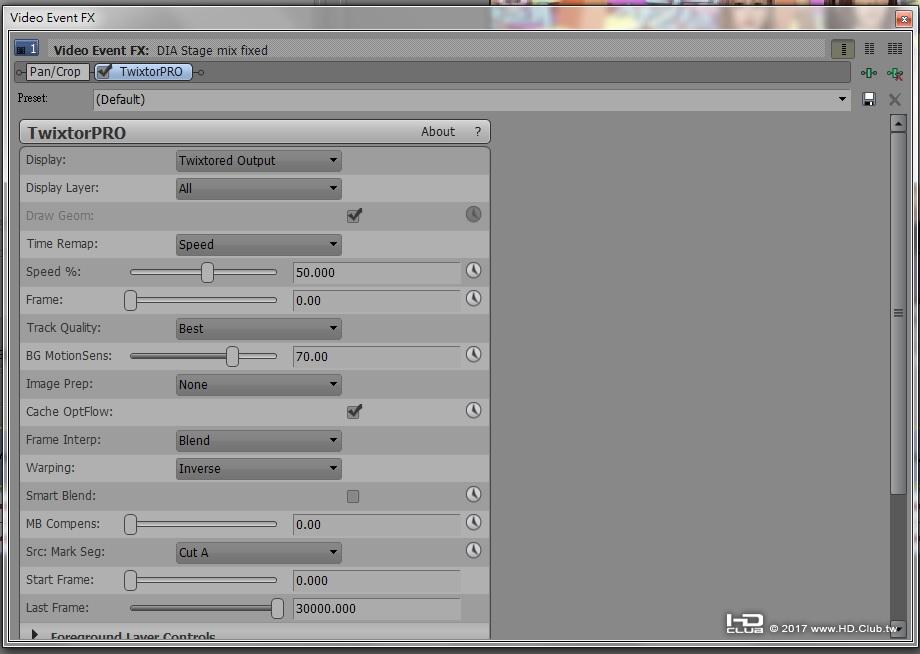Click the vertical scrollbar thumb
This screenshot has width=920, height=654.
tap(898, 313)
